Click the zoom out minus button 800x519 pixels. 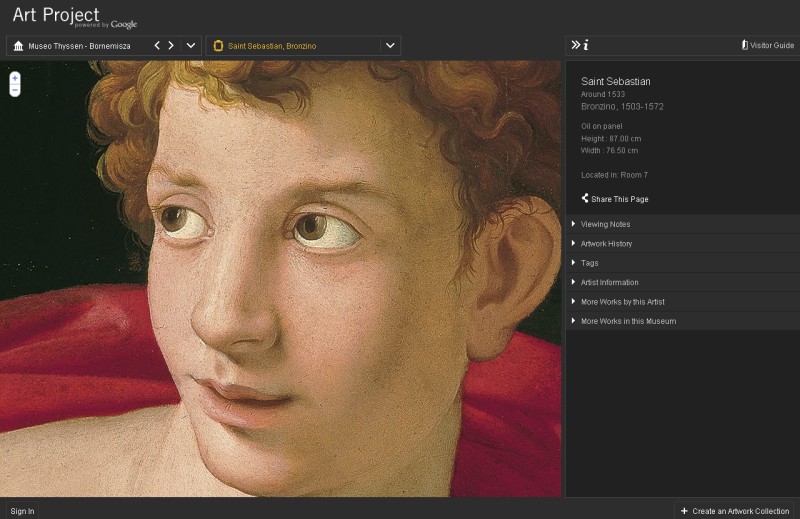[15, 90]
